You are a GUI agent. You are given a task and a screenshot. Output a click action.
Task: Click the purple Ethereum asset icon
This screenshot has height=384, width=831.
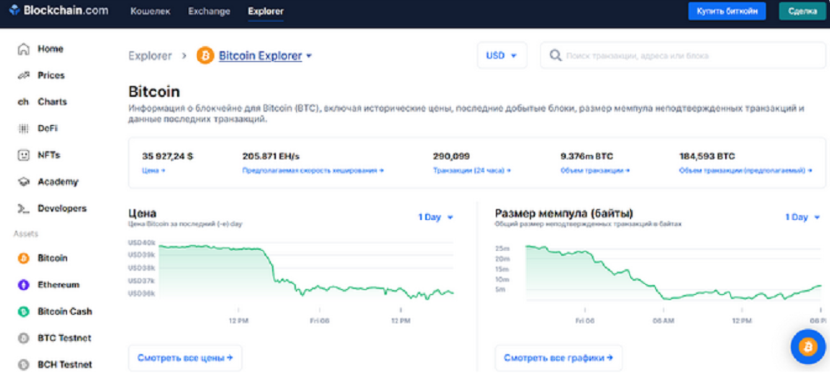pos(23,285)
